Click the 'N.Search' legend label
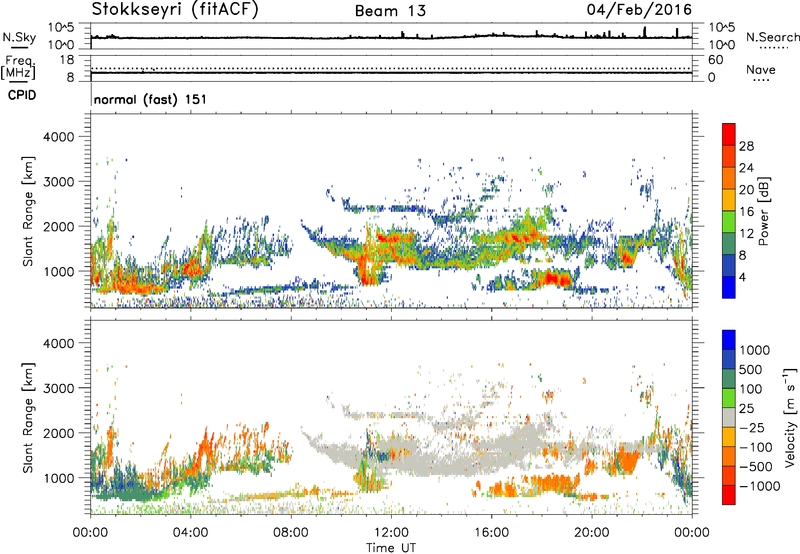800x554 pixels. click(772, 37)
